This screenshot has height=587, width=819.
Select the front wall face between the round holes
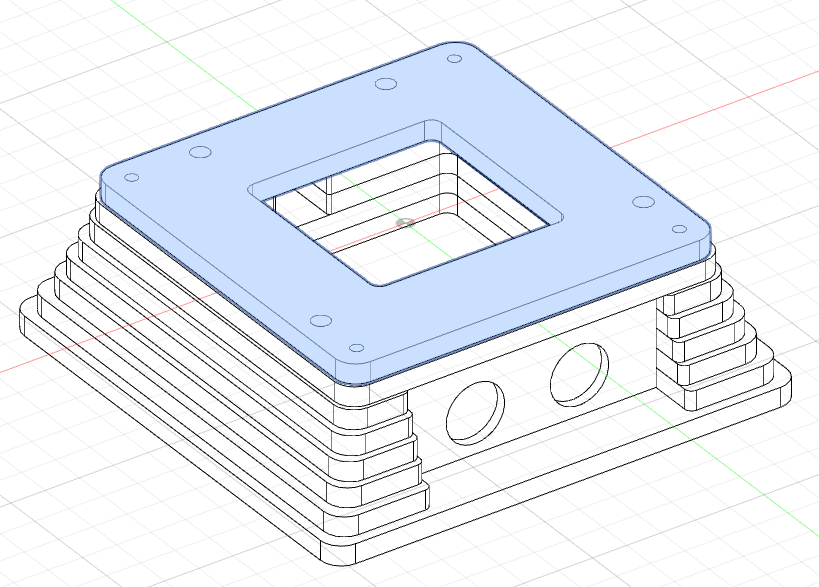click(526, 395)
